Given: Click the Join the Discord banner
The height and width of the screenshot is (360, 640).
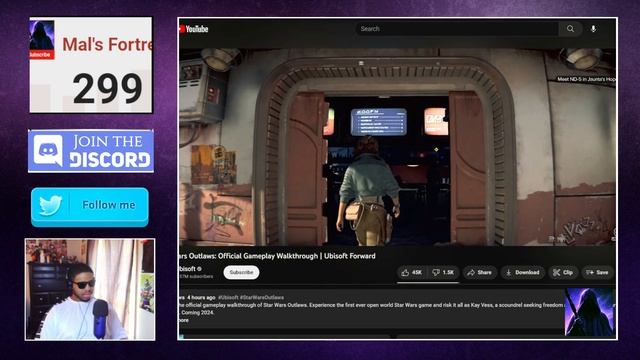Looking at the screenshot, I should click(x=91, y=151).
